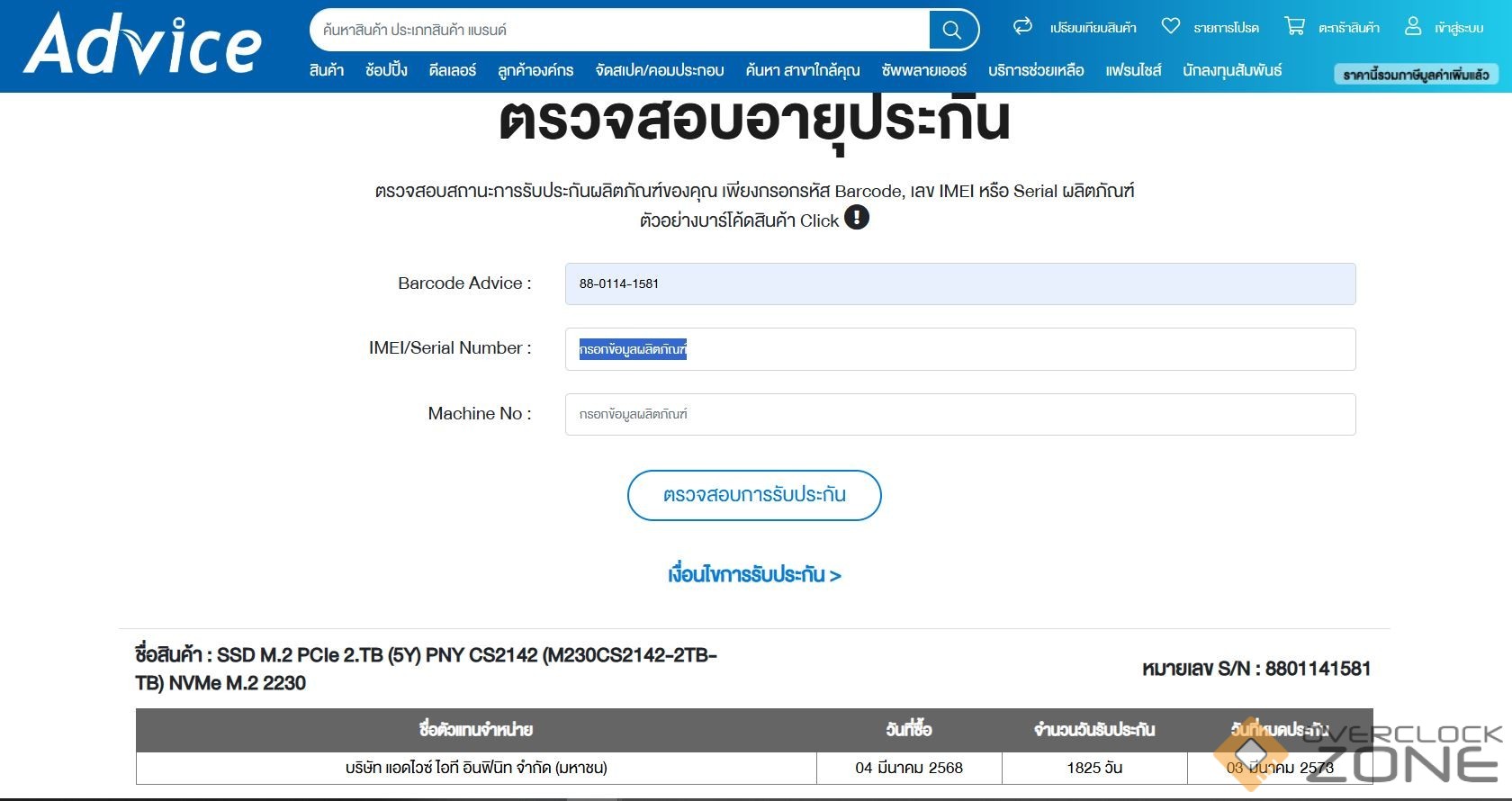This screenshot has height=801, width=1512.
Task: Click the search magnifier icon
Action: tap(952, 30)
